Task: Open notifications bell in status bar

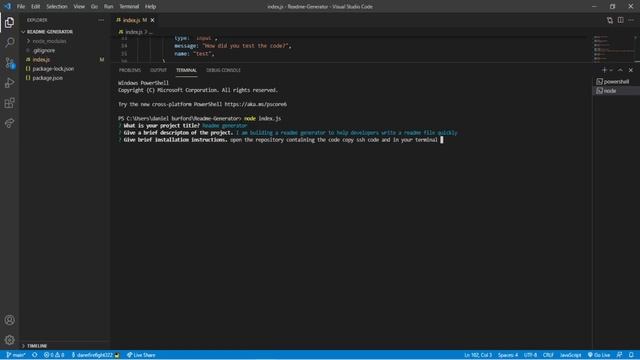Action: tap(631, 355)
